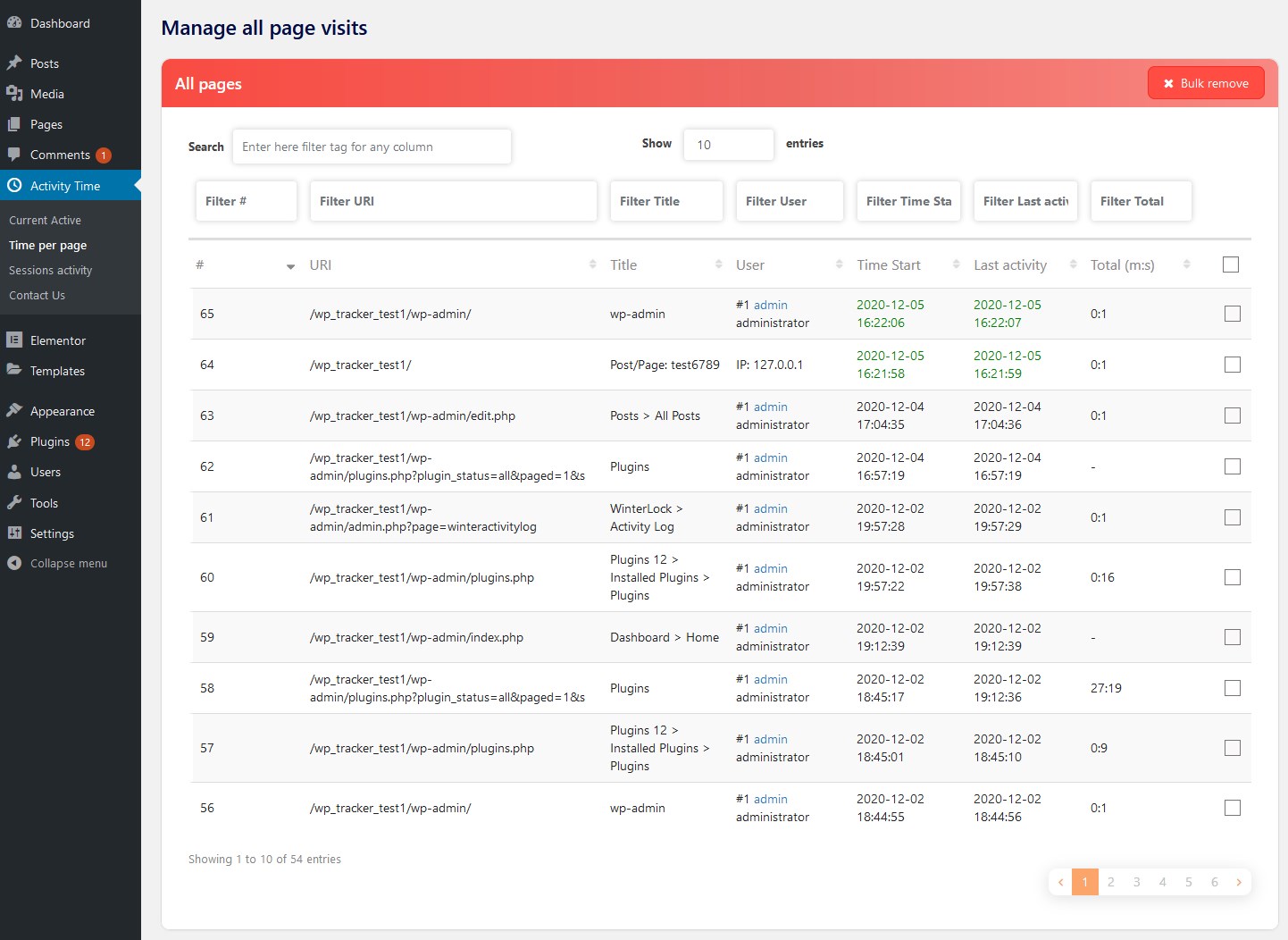Click the Collapse menu arrow icon
The width and height of the screenshot is (1288, 940).
pos(14,563)
